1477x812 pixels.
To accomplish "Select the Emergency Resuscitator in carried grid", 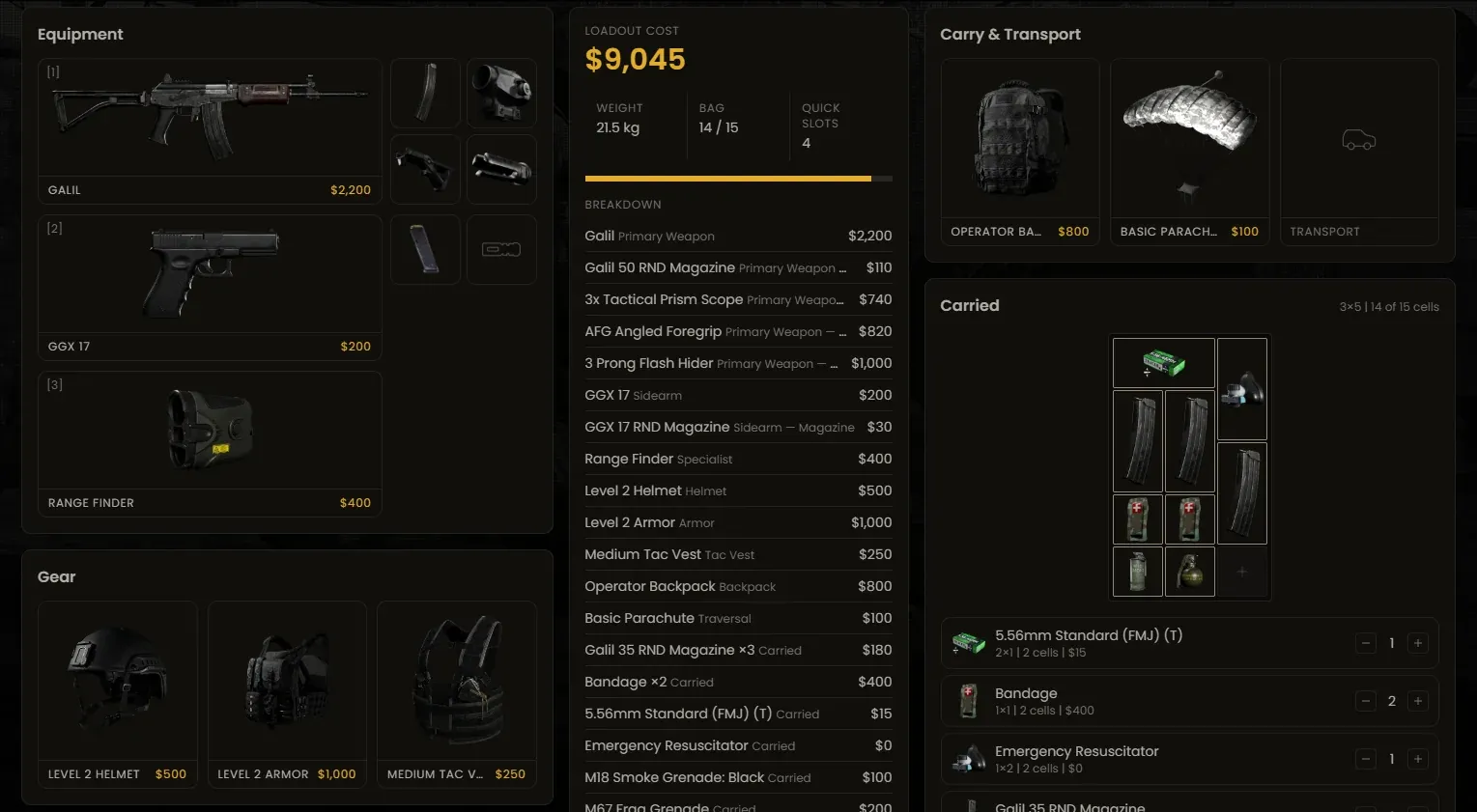I will [x=1242, y=389].
